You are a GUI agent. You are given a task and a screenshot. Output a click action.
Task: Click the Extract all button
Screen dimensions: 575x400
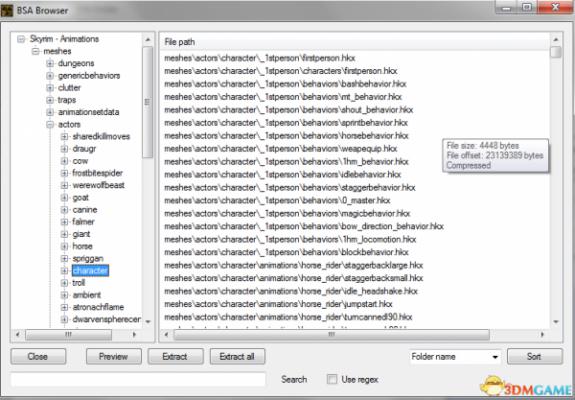pyautogui.click(x=237, y=356)
